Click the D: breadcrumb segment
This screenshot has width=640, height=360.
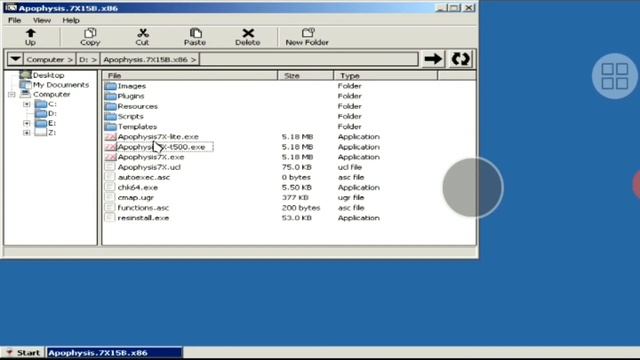coord(88,60)
